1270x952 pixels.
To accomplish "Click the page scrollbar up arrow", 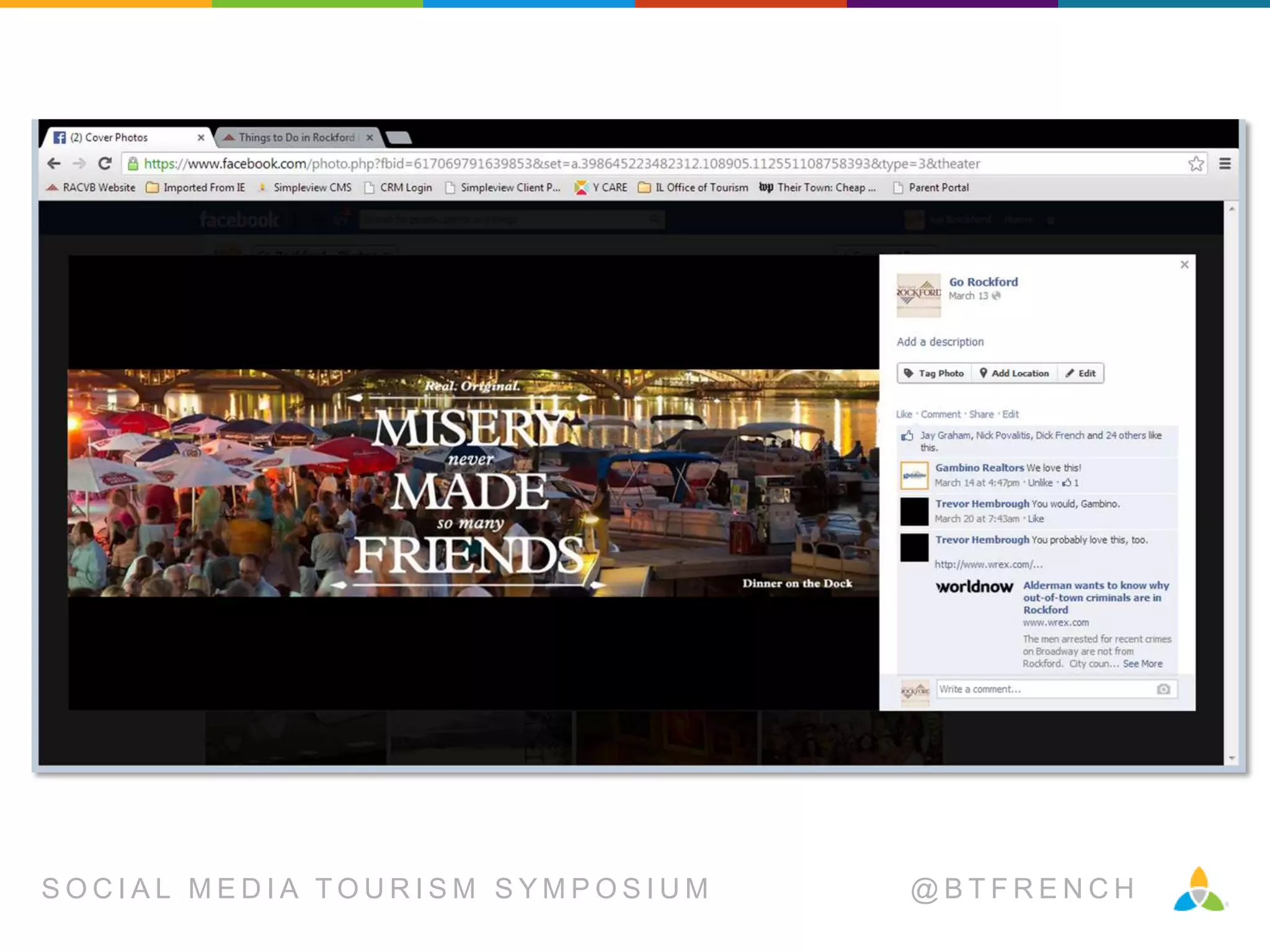I will click(x=1232, y=209).
